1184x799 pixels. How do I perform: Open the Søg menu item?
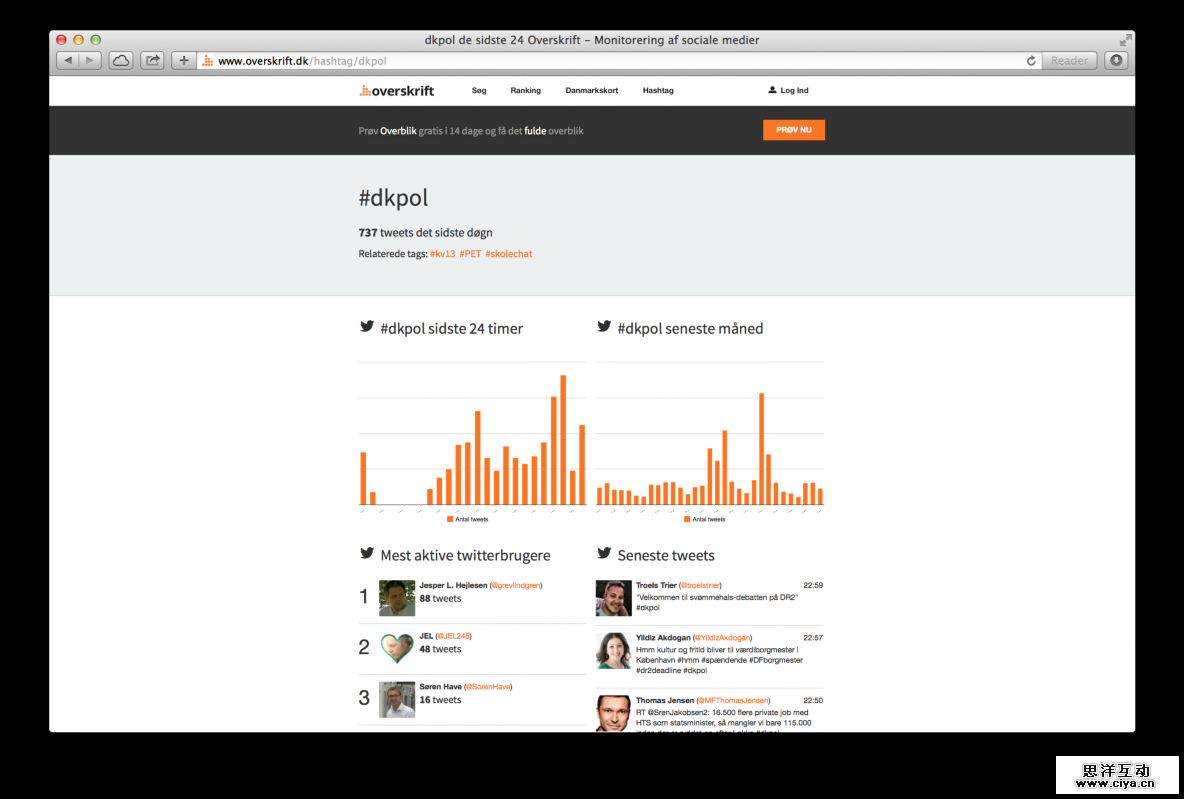[479, 91]
